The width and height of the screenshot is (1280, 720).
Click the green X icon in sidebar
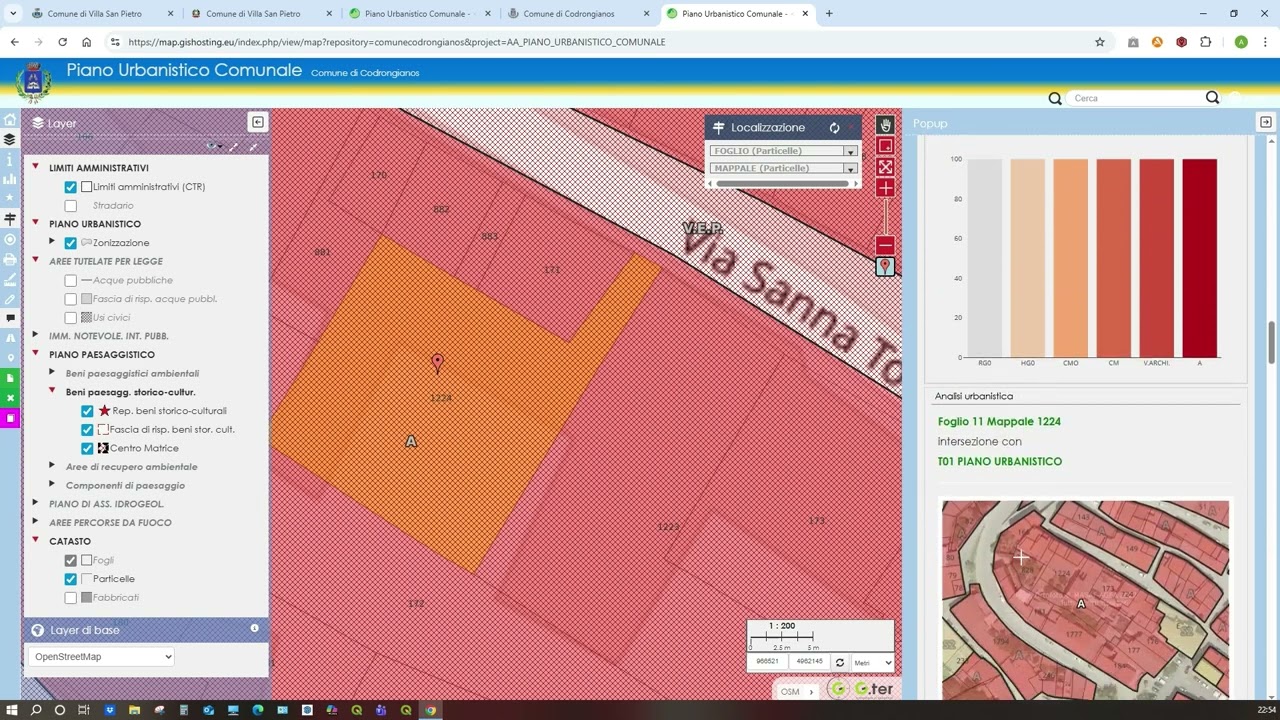[10, 398]
